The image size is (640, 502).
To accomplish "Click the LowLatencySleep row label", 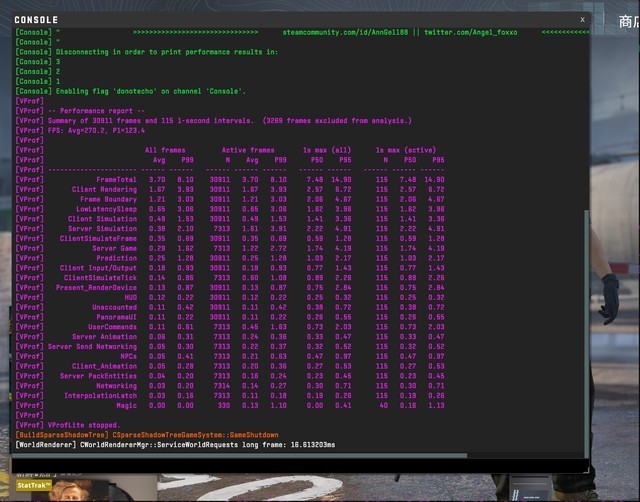I will coord(106,209).
